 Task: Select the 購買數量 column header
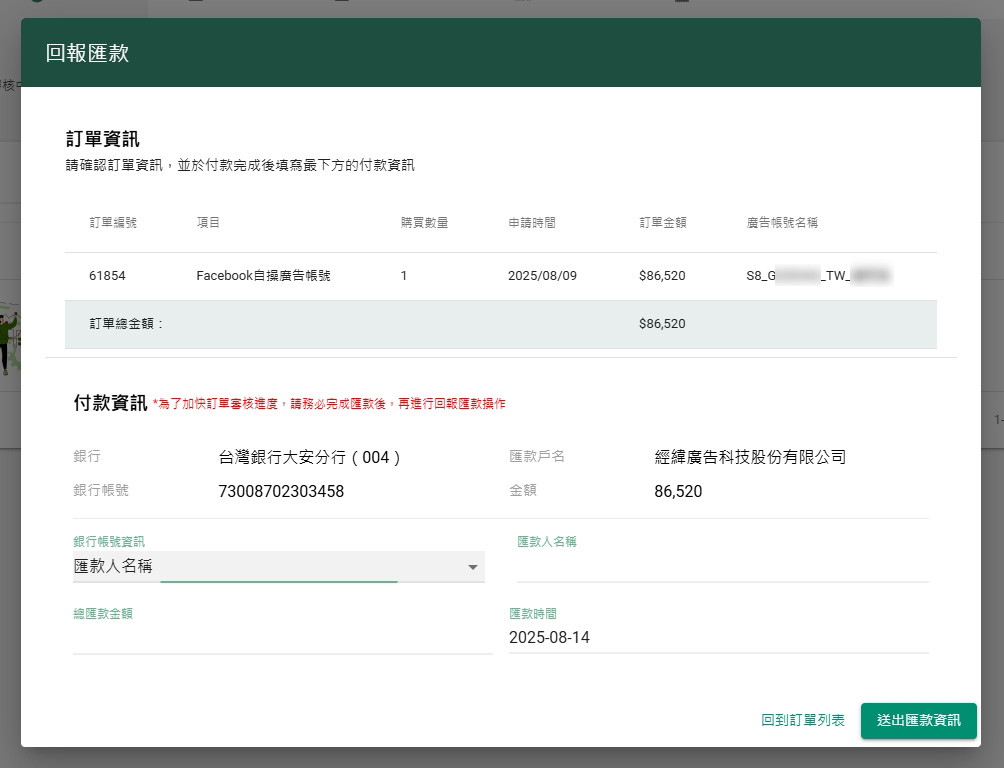point(424,222)
